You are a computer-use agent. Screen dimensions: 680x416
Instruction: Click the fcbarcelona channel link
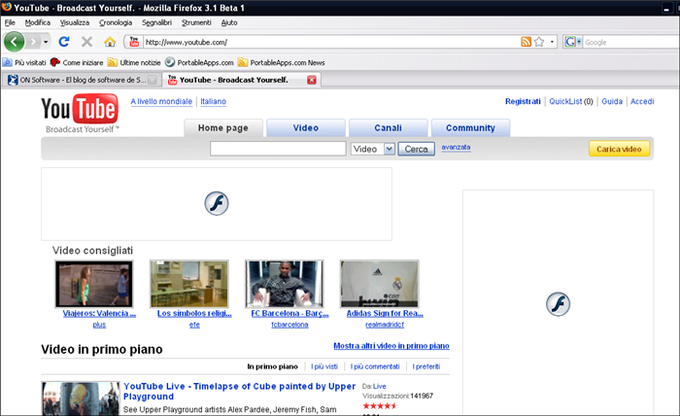[x=290, y=324]
